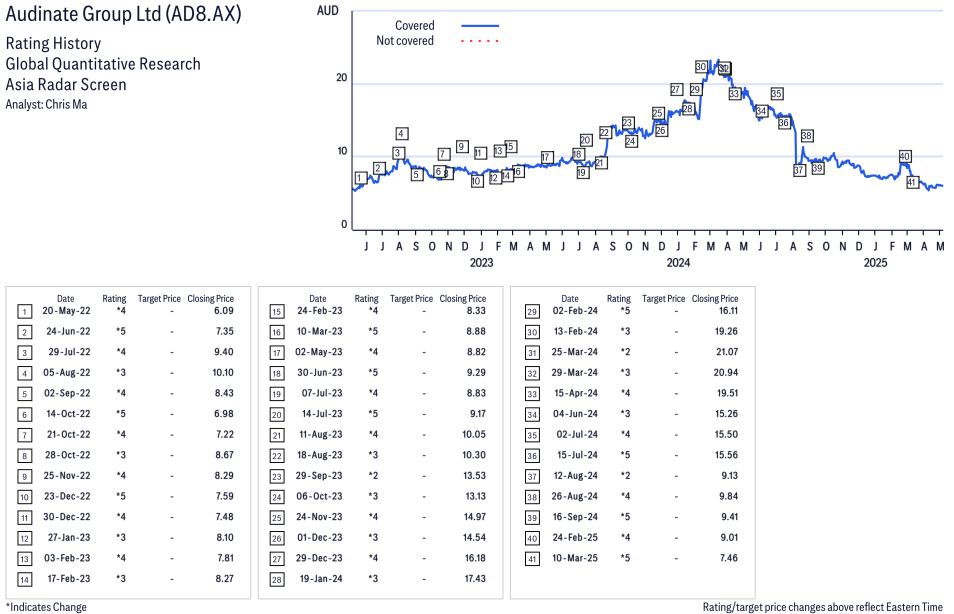Select chart marker 27 on the price graph
The height and width of the screenshot is (614, 954).
click(676, 89)
